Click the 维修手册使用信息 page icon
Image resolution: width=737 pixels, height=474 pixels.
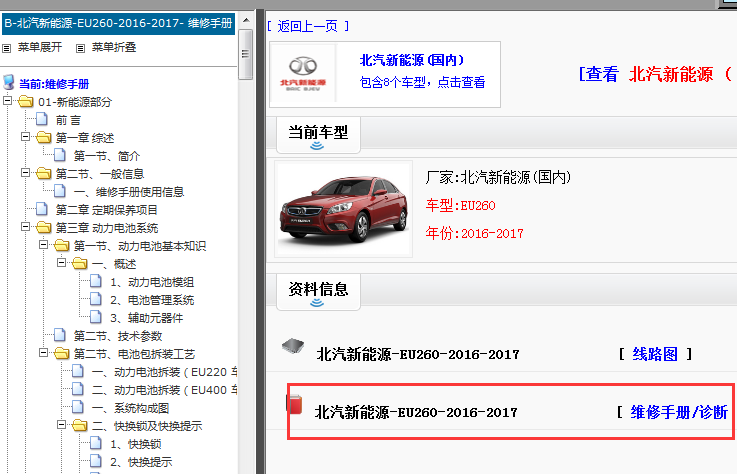pos(60,191)
